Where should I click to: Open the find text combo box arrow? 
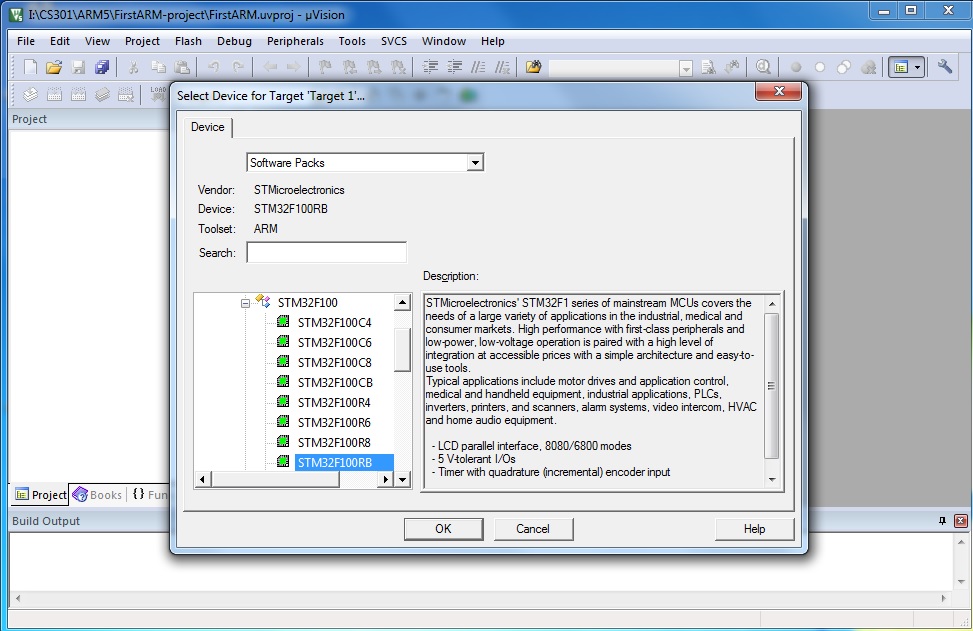[x=686, y=68]
